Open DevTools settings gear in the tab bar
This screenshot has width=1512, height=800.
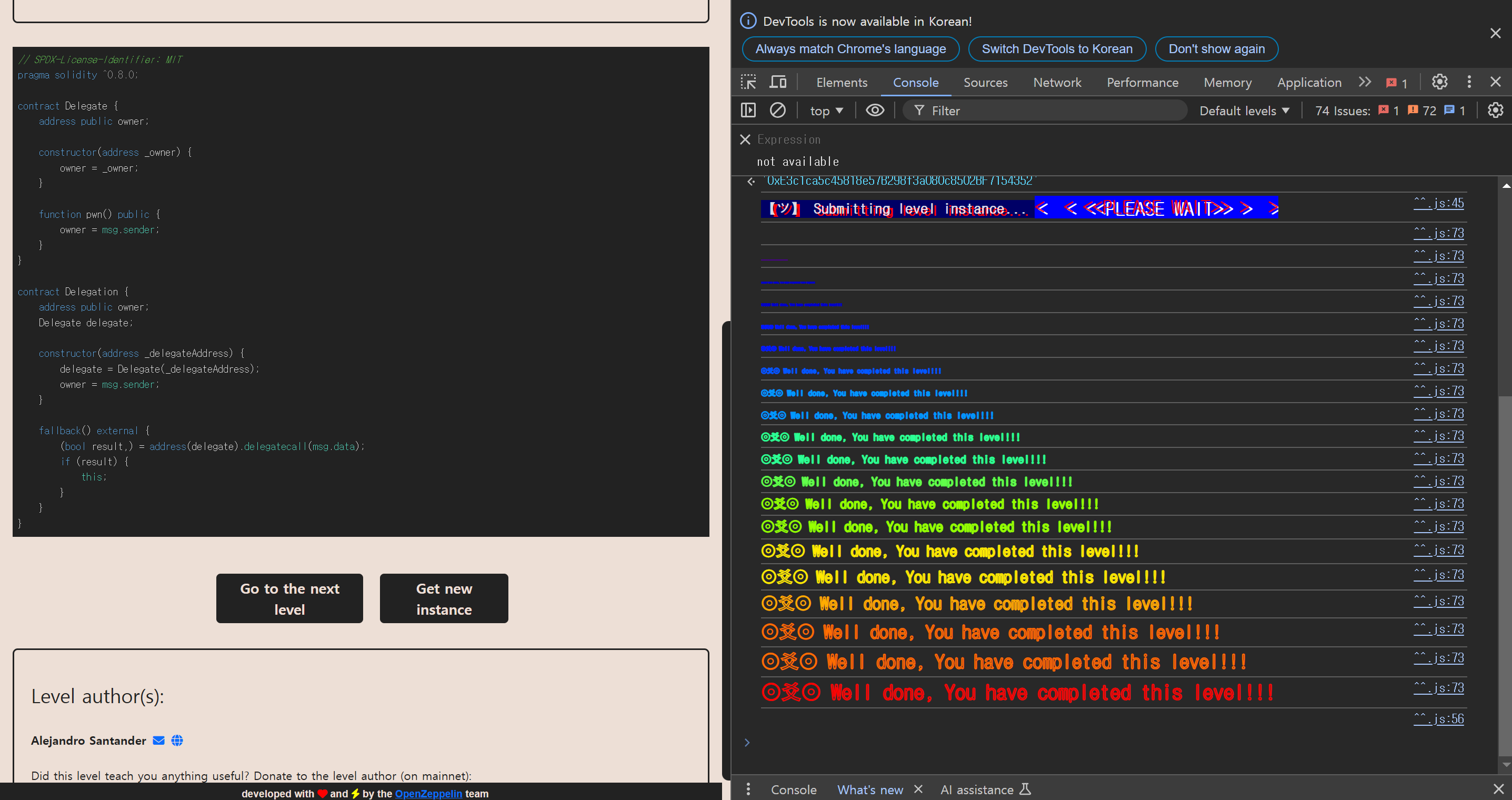(1439, 82)
